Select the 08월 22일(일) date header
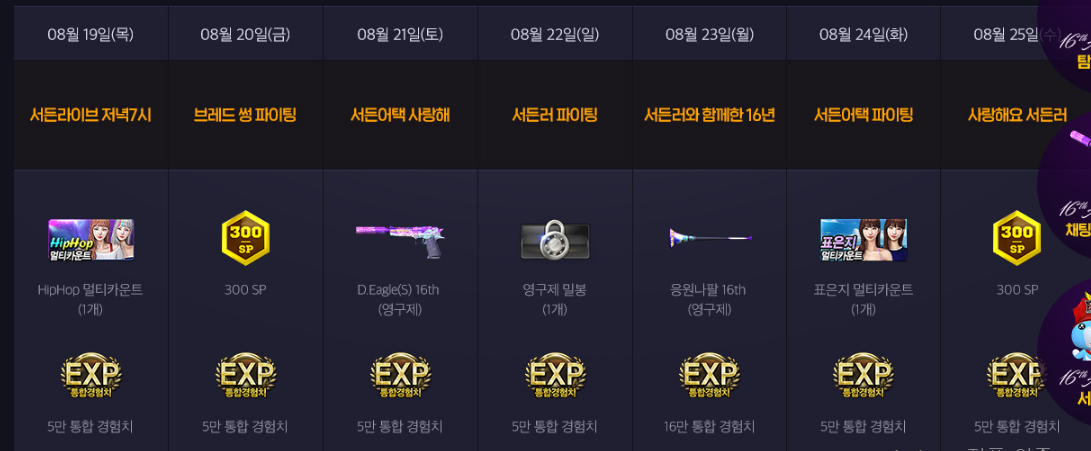1091x451 pixels. pyautogui.click(x=555, y=34)
